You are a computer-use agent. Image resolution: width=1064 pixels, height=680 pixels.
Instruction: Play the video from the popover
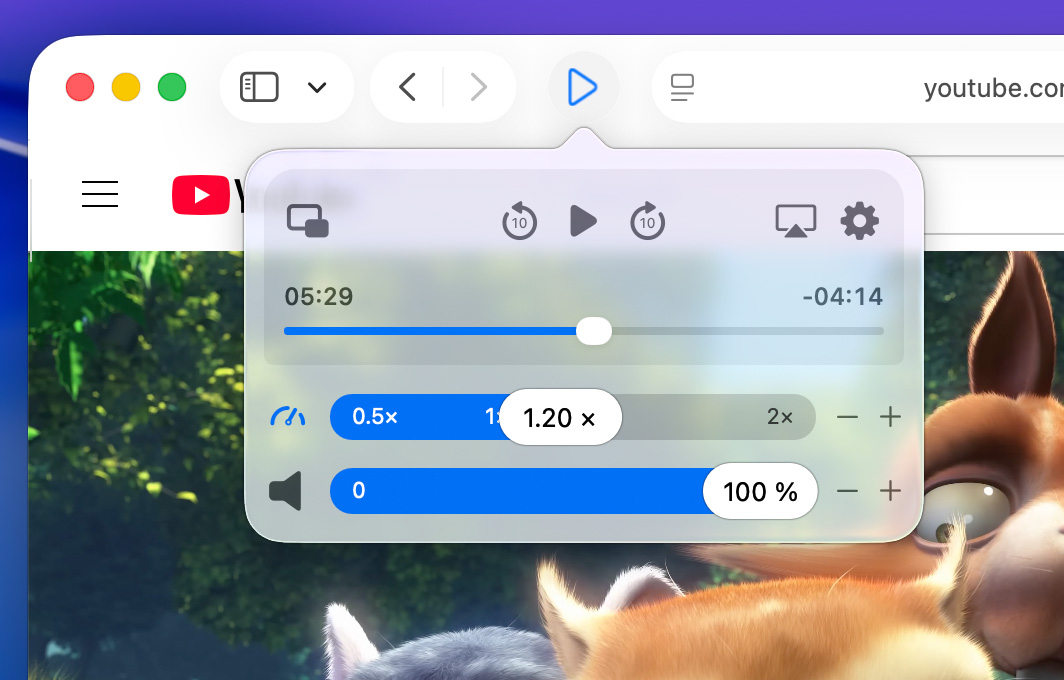click(583, 221)
